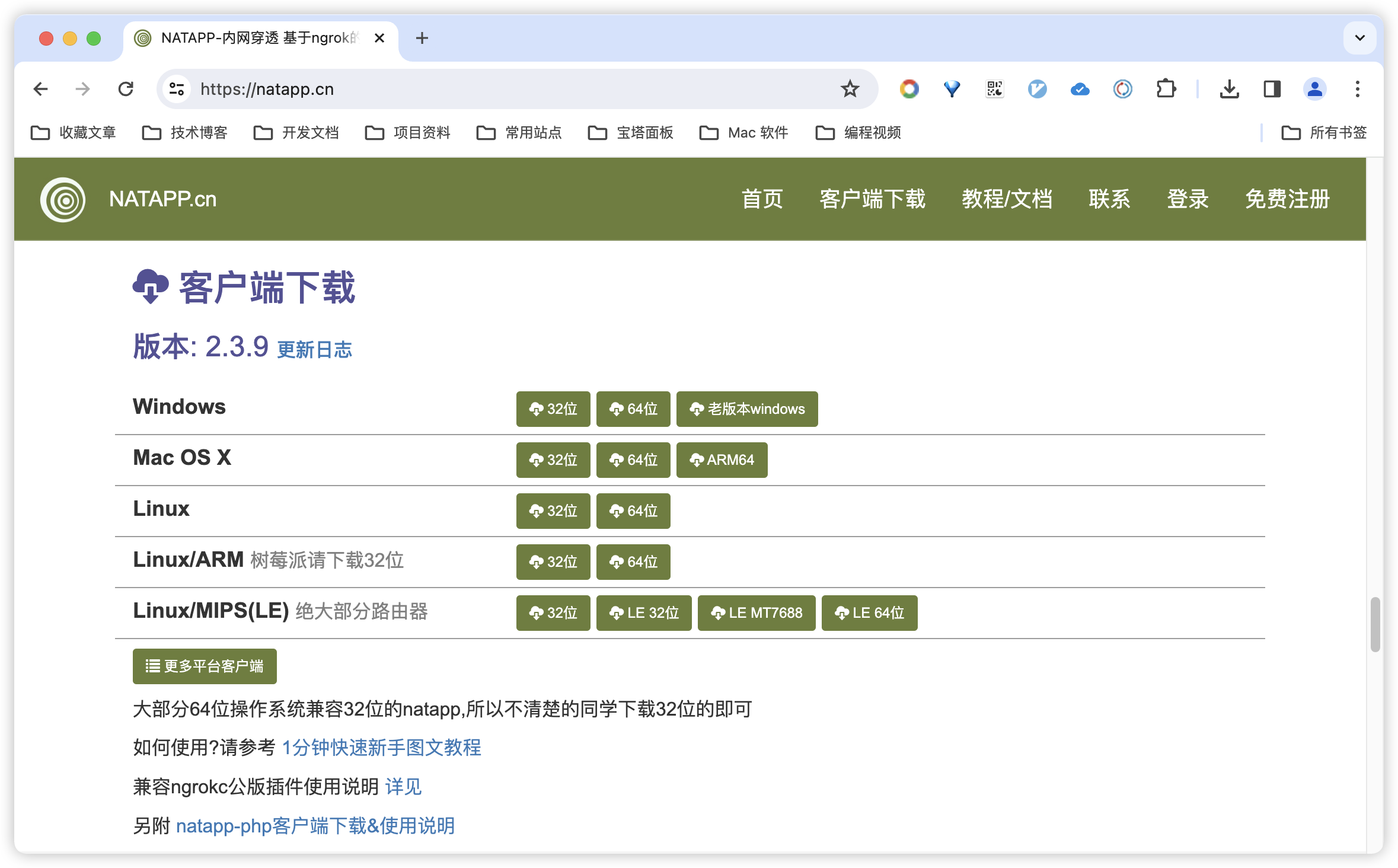
Task: Open the Extensions puzzle menu
Action: point(1166,89)
